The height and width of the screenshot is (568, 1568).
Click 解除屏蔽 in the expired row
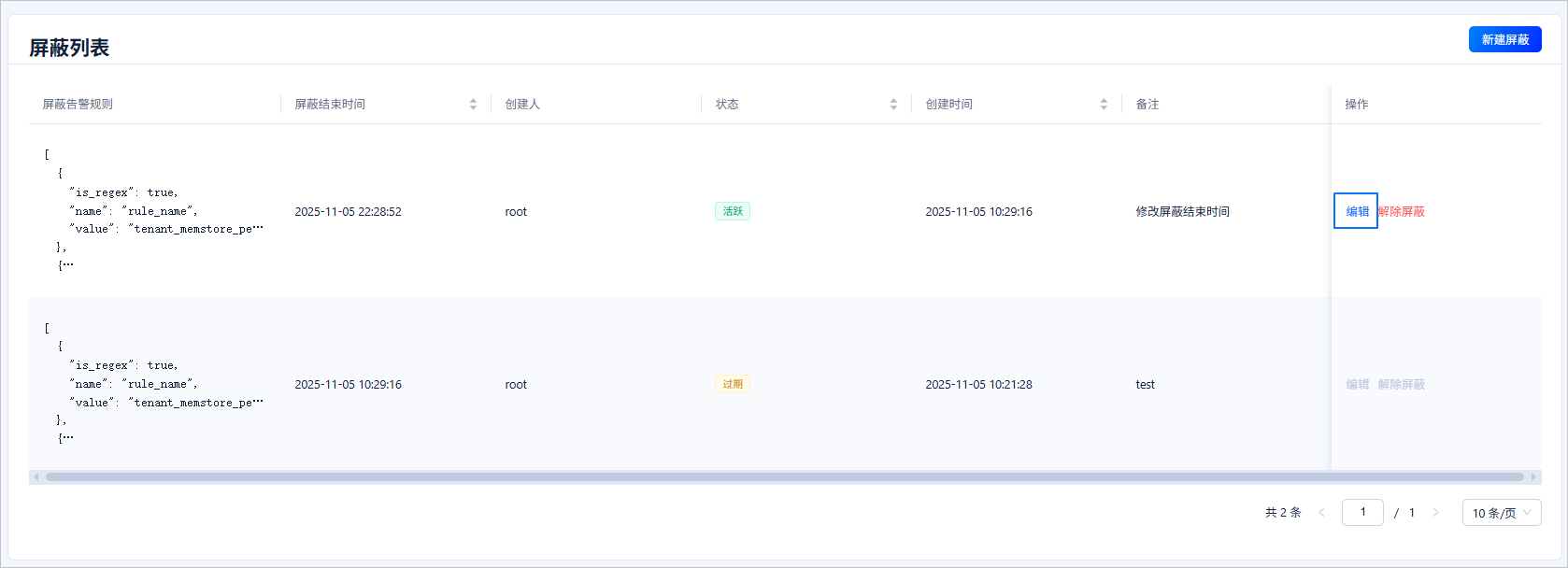click(1402, 384)
